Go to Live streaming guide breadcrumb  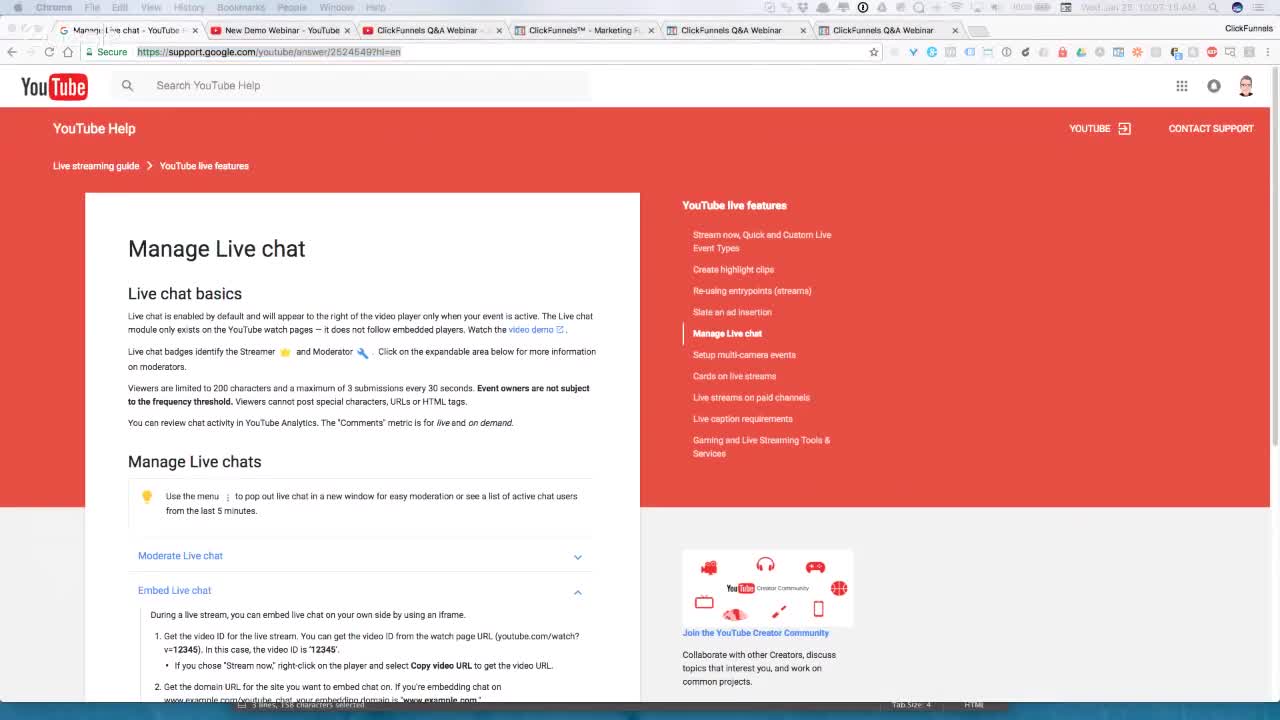(96, 166)
